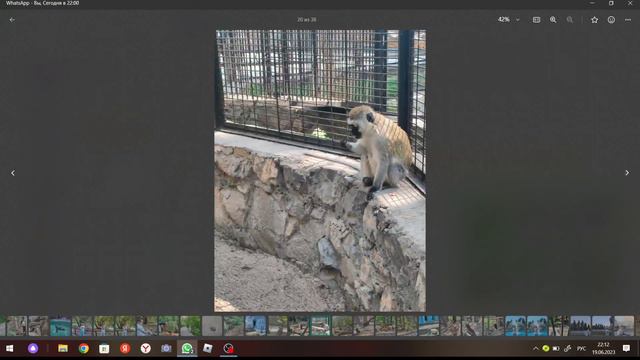
Task: Open Roblox from the taskbar
Action: (x=208, y=349)
